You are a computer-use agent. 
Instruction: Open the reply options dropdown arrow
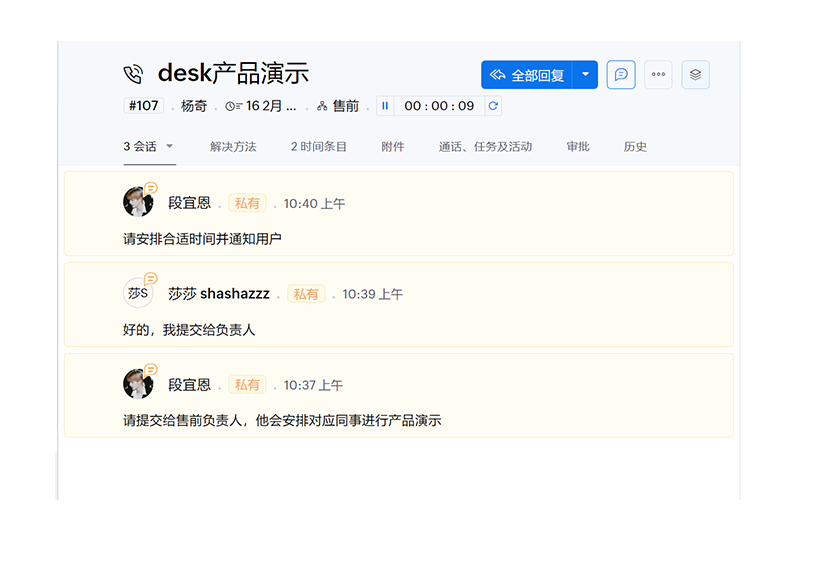586,75
